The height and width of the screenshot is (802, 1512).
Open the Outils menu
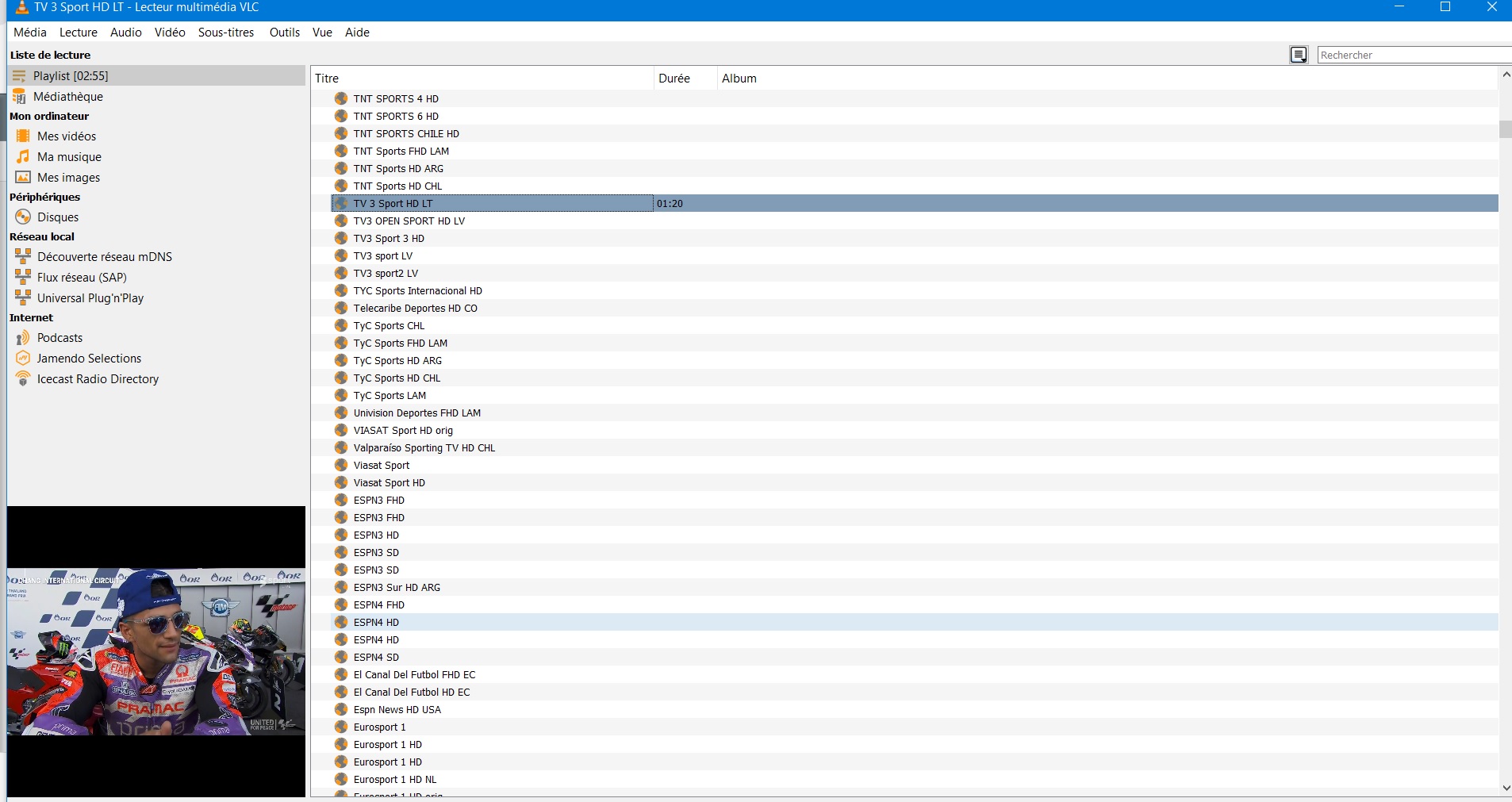coord(285,33)
